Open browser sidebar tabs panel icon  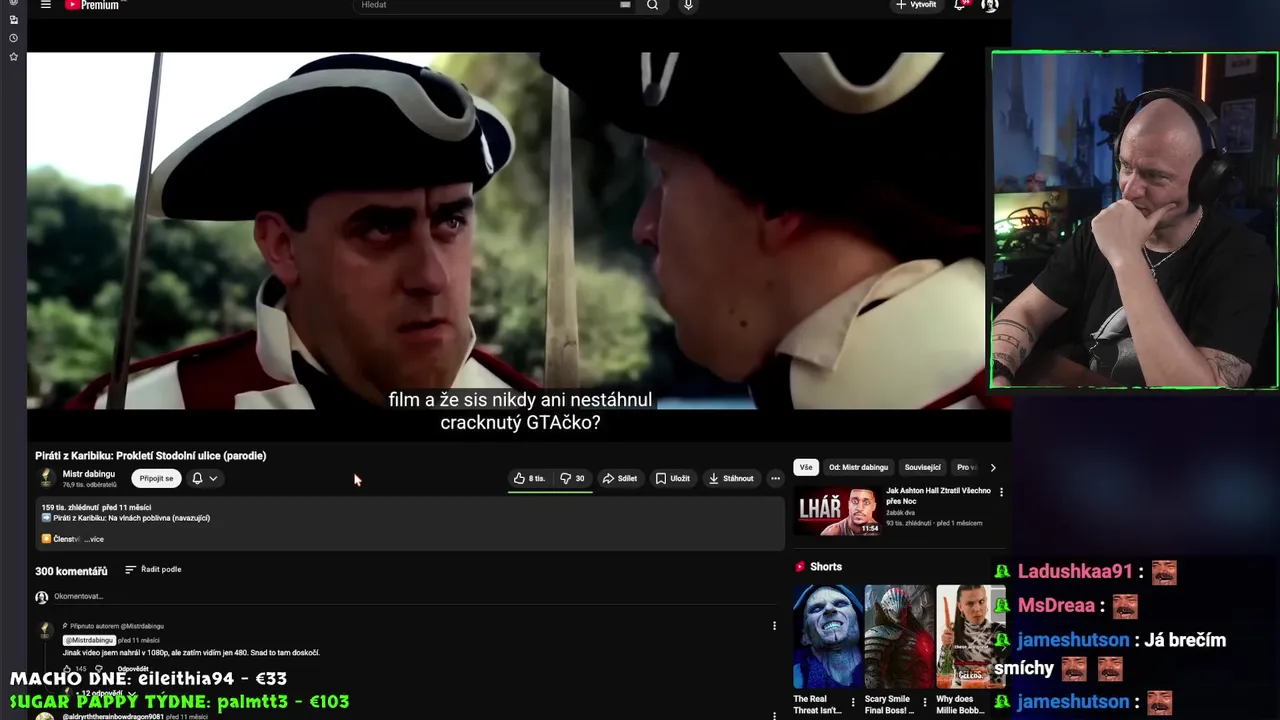pyautogui.click(x=13, y=20)
